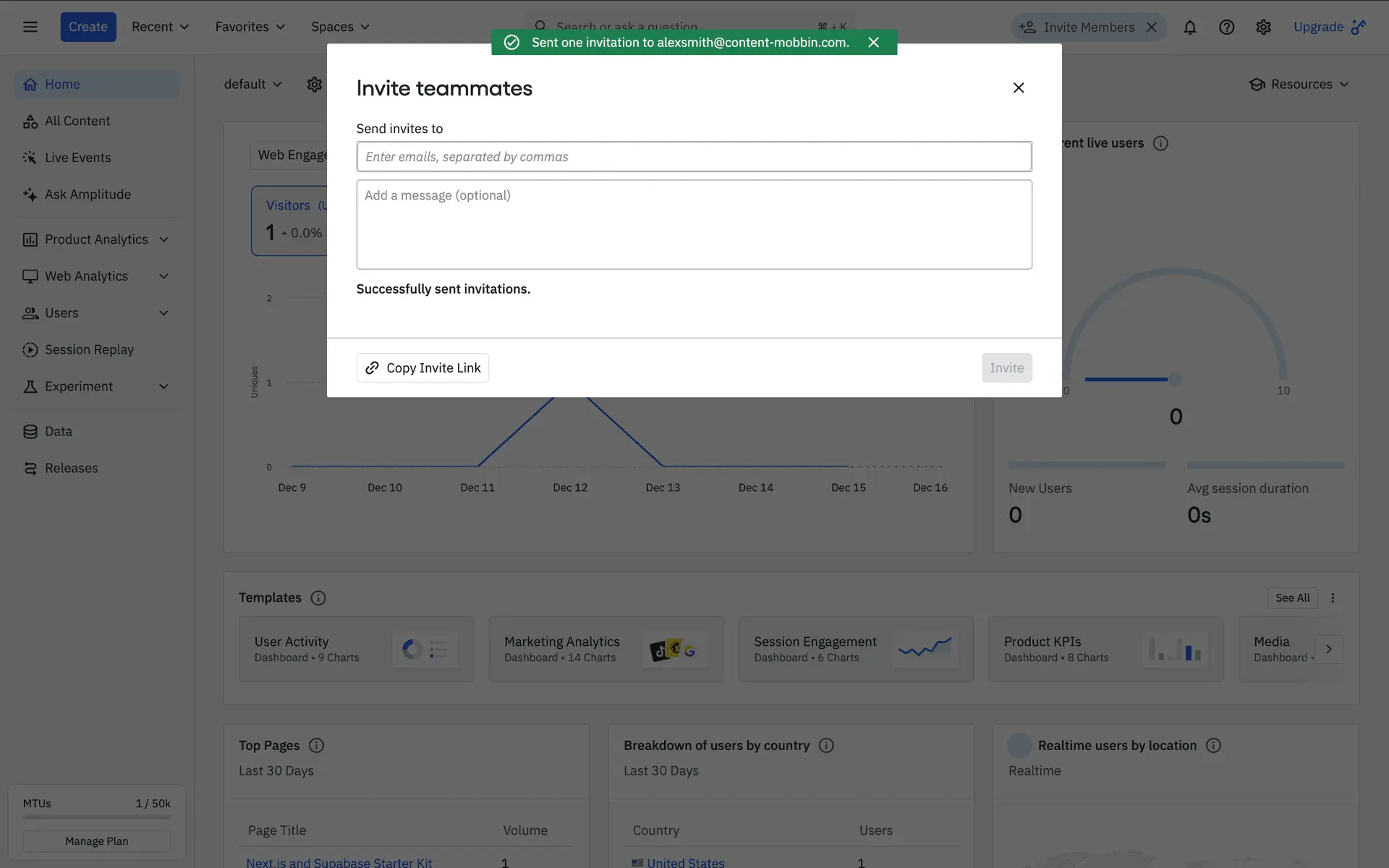Close the Invite teammates dialog
This screenshot has width=1389, height=868.
pos(1018,88)
